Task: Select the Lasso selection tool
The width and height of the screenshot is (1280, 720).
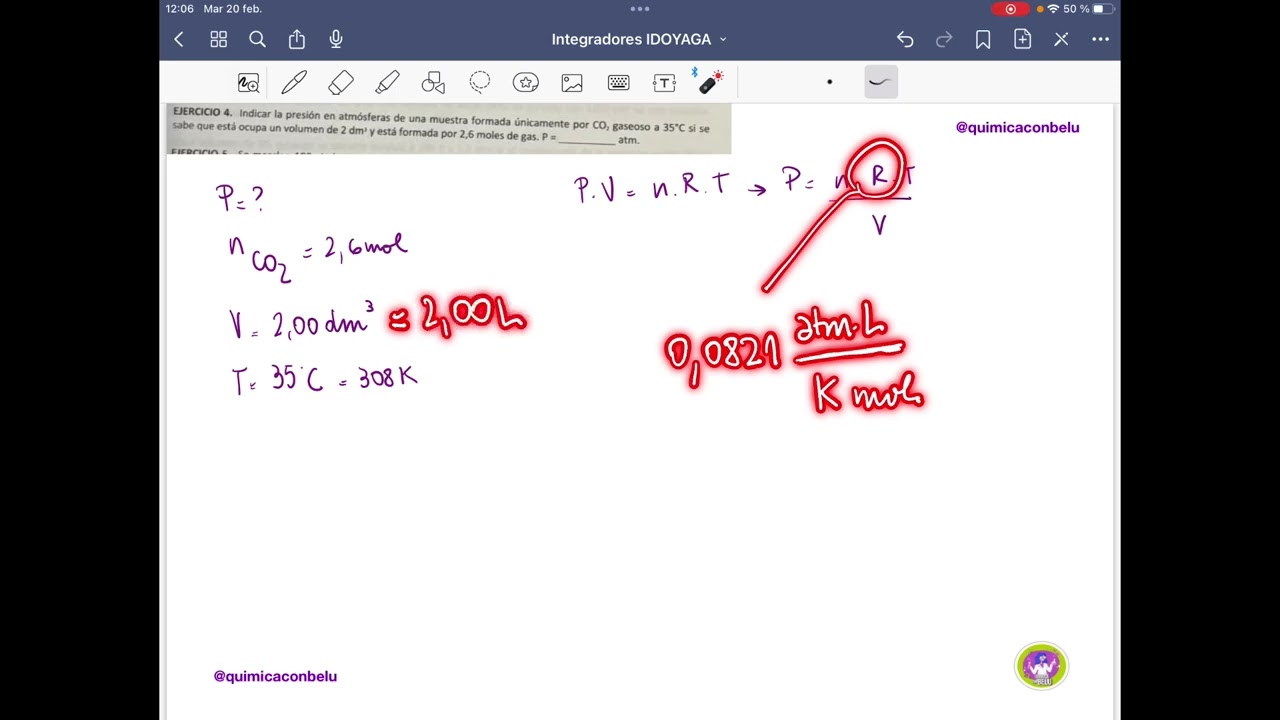Action: tap(480, 82)
